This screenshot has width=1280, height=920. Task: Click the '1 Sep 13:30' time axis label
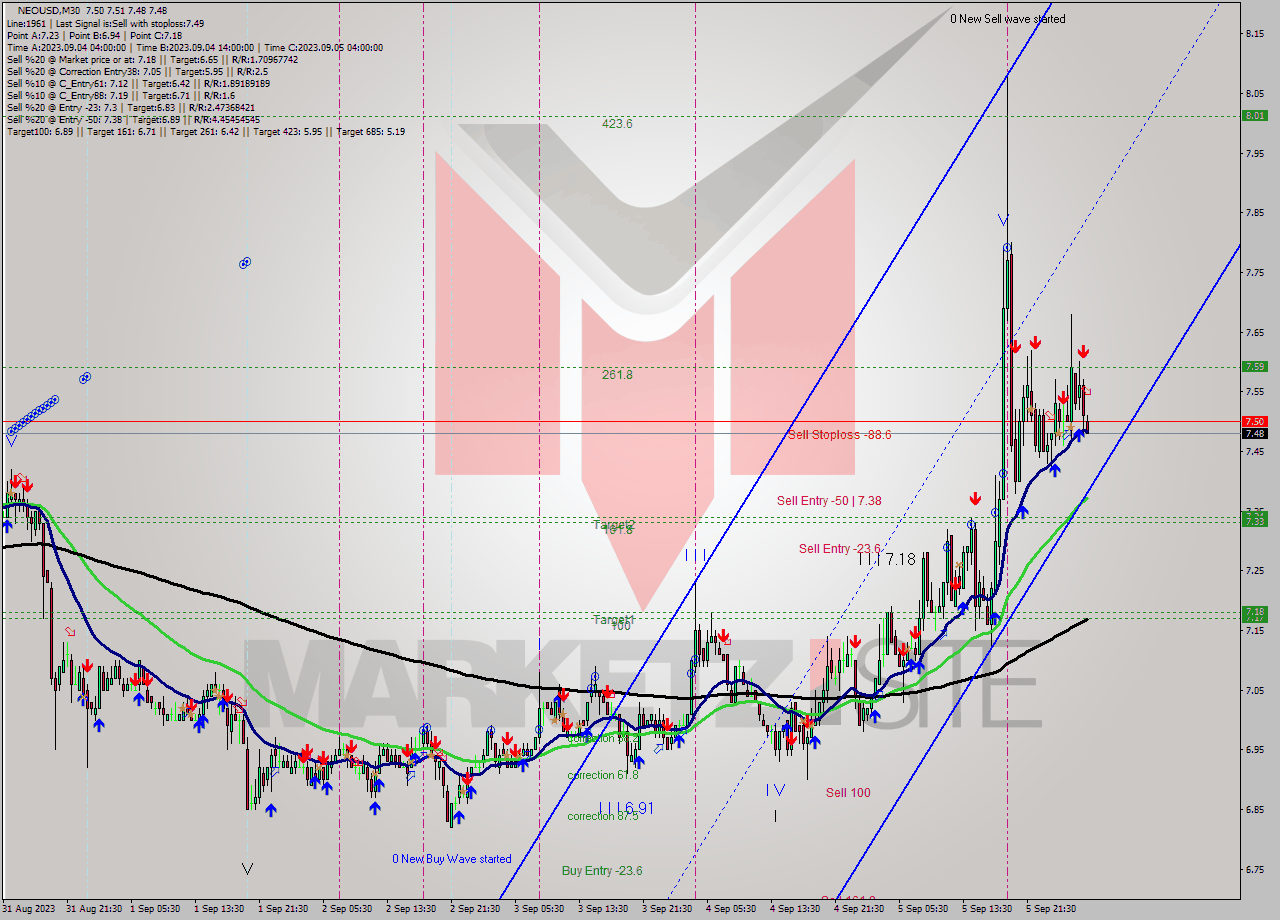(x=220, y=909)
